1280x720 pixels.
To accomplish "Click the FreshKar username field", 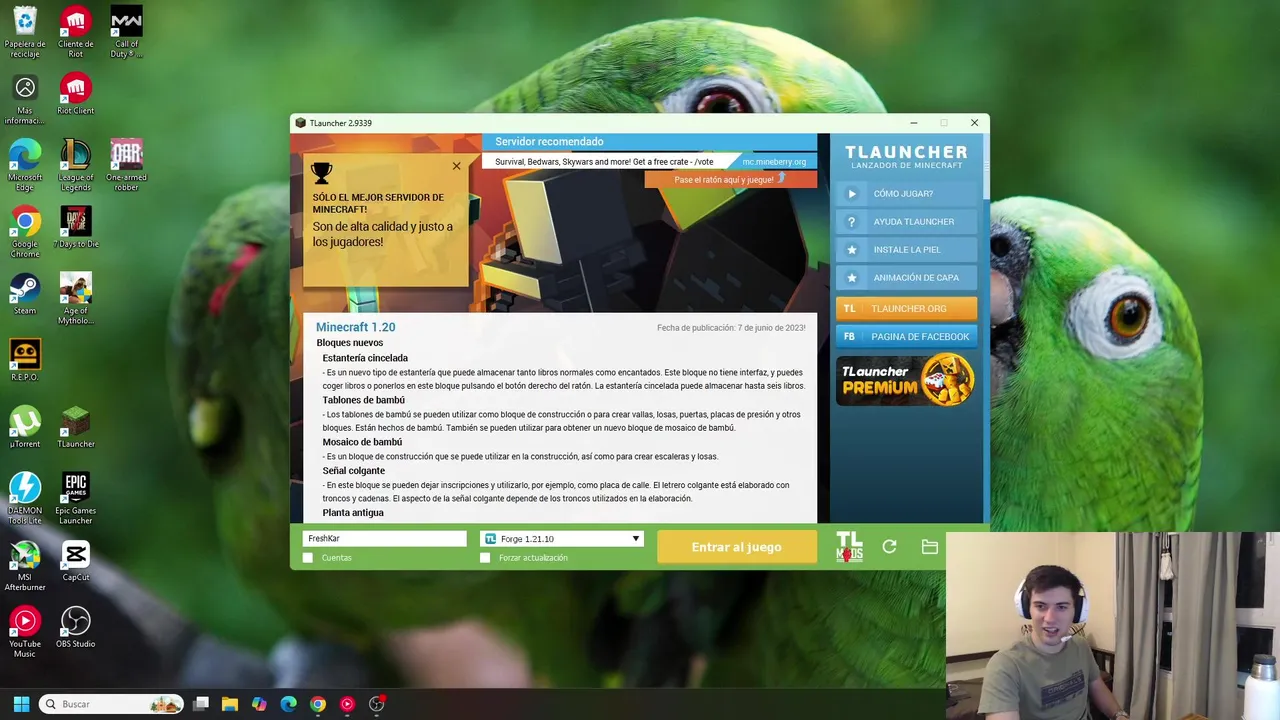I will click(385, 539).
